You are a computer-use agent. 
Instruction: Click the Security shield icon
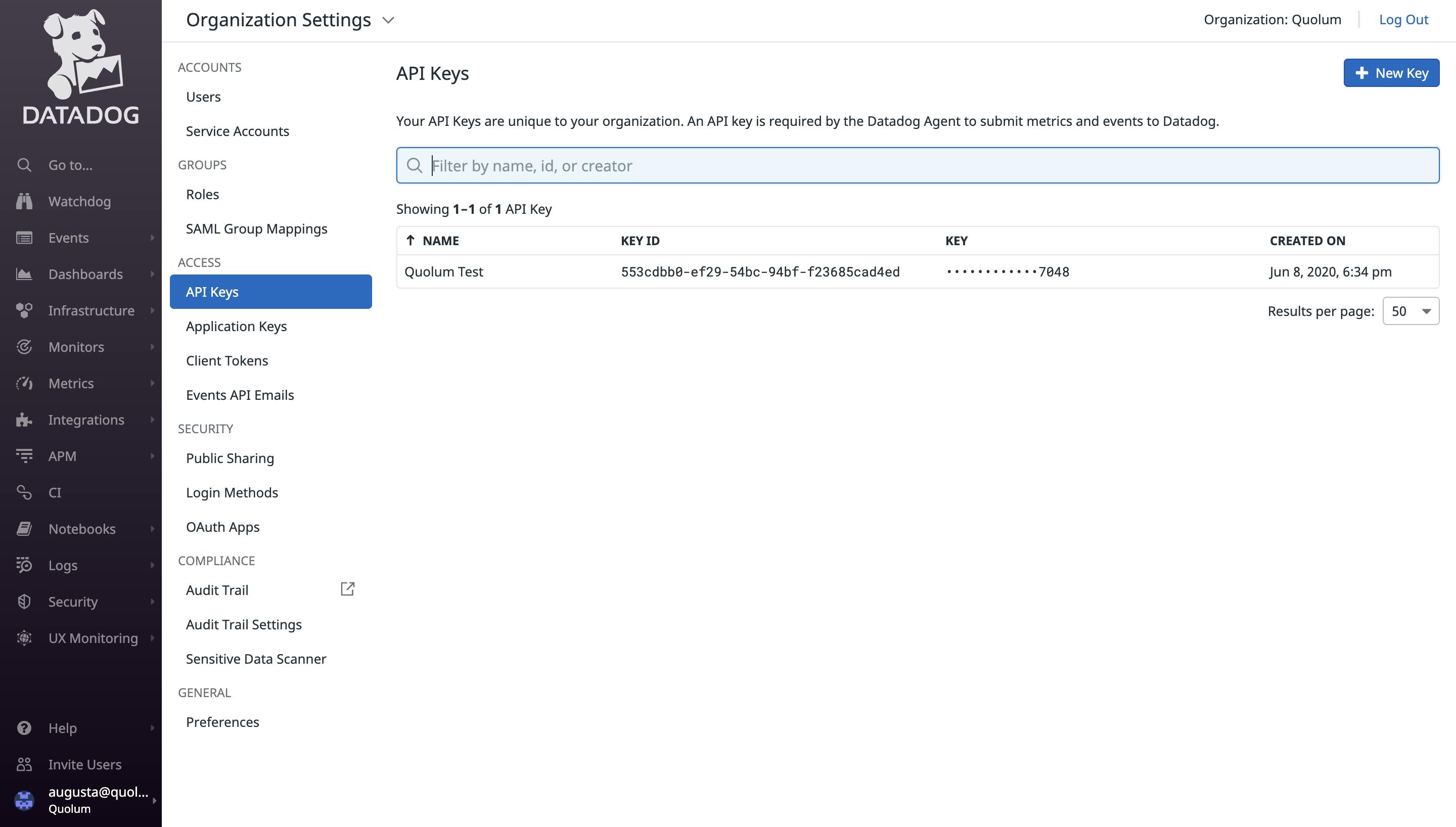pyautogui.click(x=24, y=602)
